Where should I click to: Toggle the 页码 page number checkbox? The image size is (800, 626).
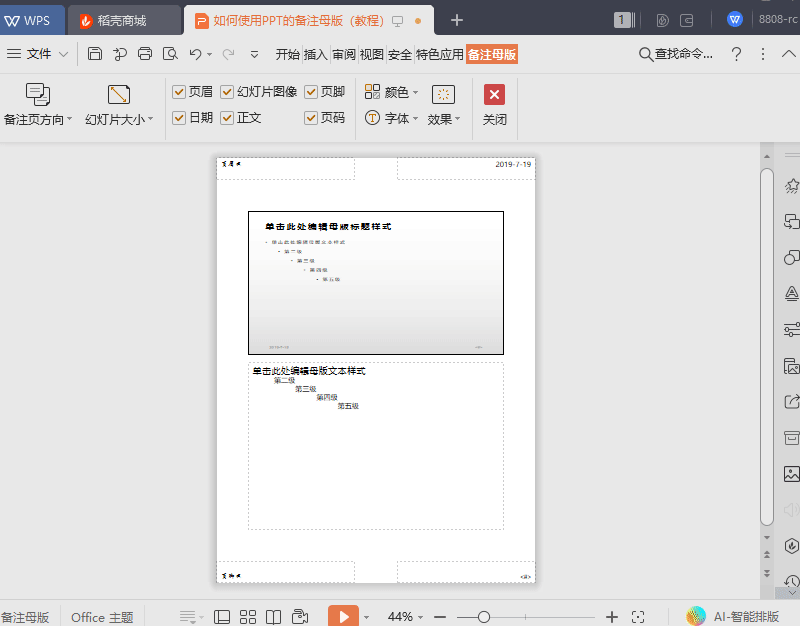coord(311,118)
